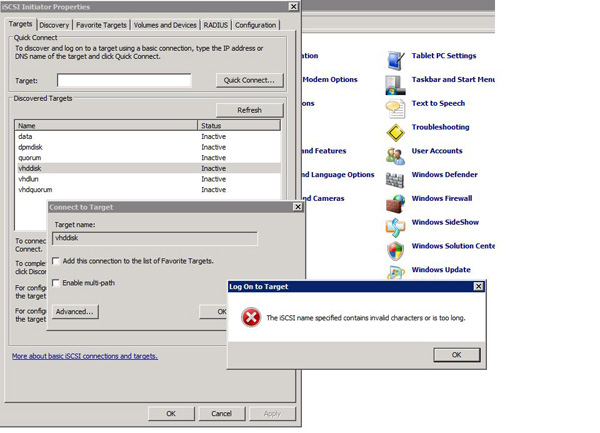
Task: Select the vhddisk target row
Action: [148, 168]
